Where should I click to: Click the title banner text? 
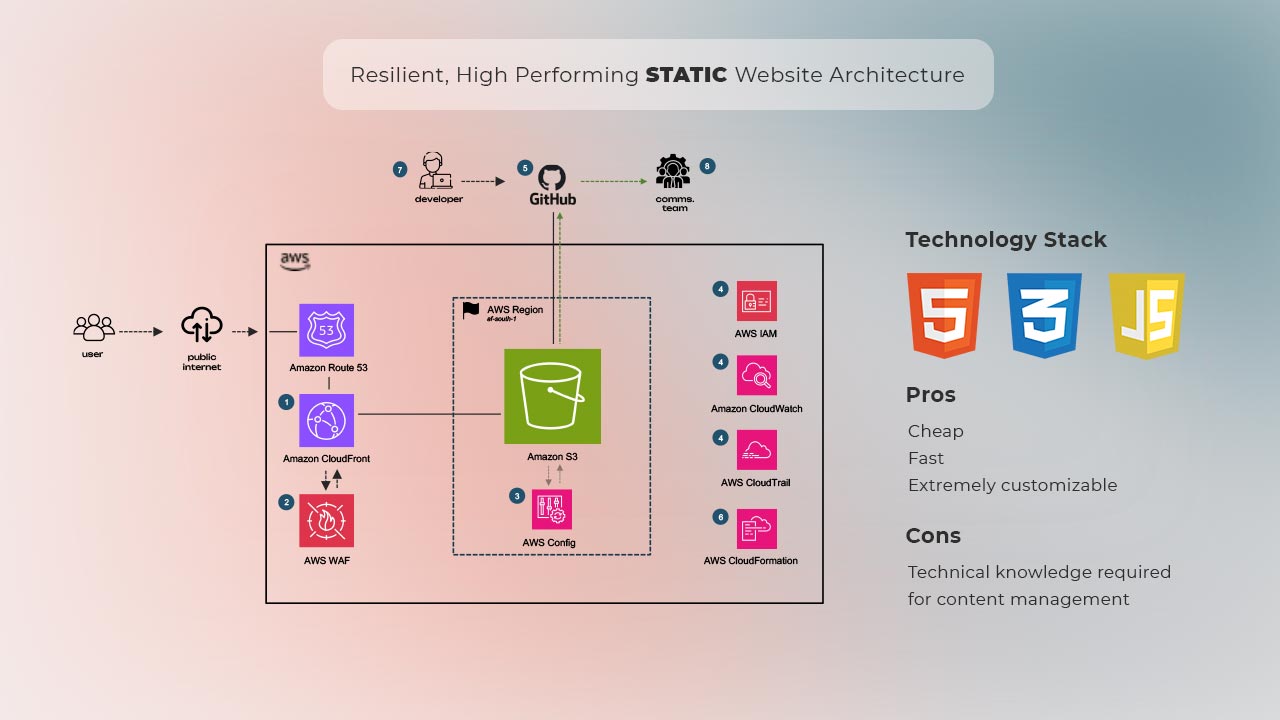657,75
